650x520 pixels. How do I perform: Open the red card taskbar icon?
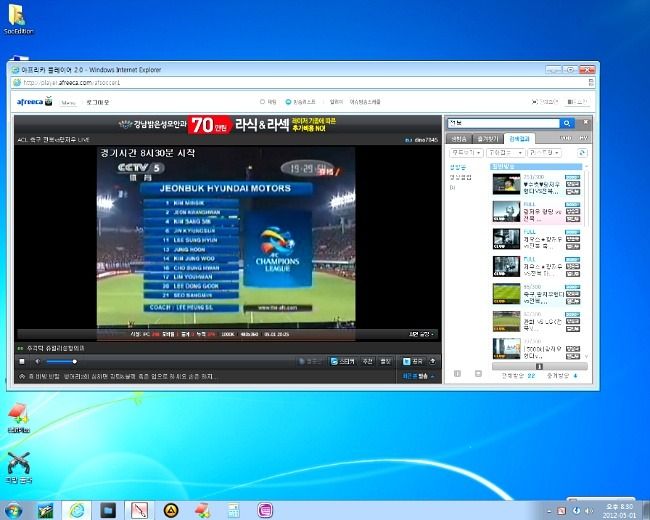point(202,510)
